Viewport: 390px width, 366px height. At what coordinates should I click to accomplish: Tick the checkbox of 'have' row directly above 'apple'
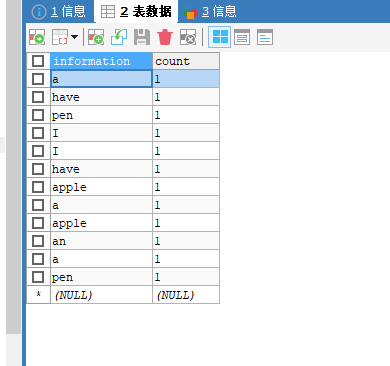point(38,169)
